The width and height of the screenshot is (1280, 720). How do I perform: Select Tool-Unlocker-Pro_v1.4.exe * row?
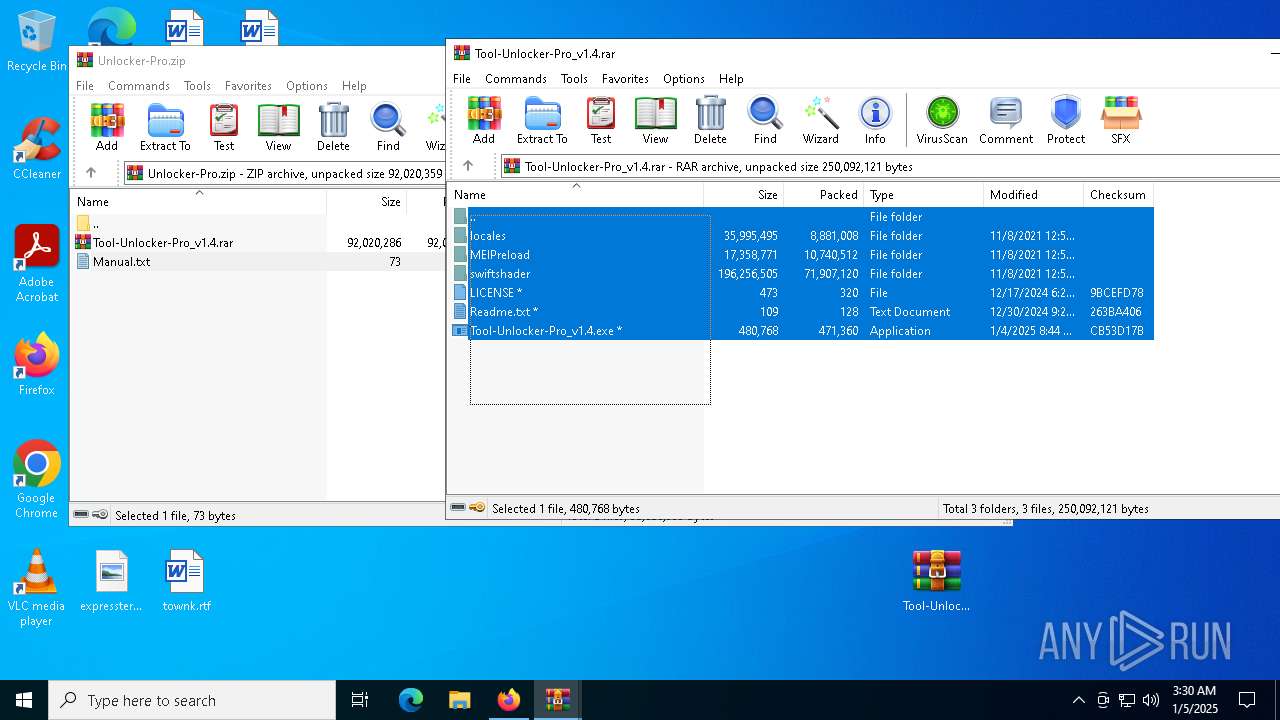tap(802, 331)
